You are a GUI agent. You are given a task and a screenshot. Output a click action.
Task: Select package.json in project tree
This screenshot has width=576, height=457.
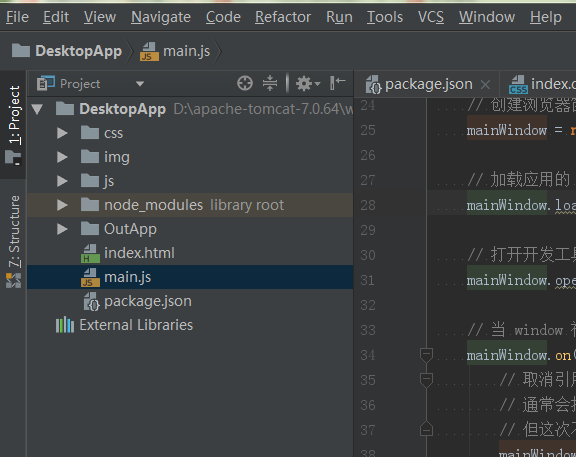tap(190, 301)
